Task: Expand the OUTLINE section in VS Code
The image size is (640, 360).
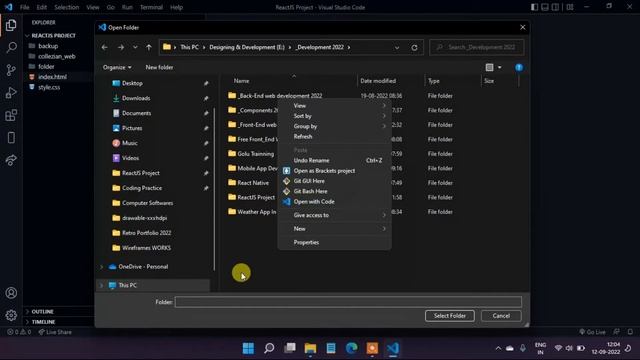Action: (42, 311)
